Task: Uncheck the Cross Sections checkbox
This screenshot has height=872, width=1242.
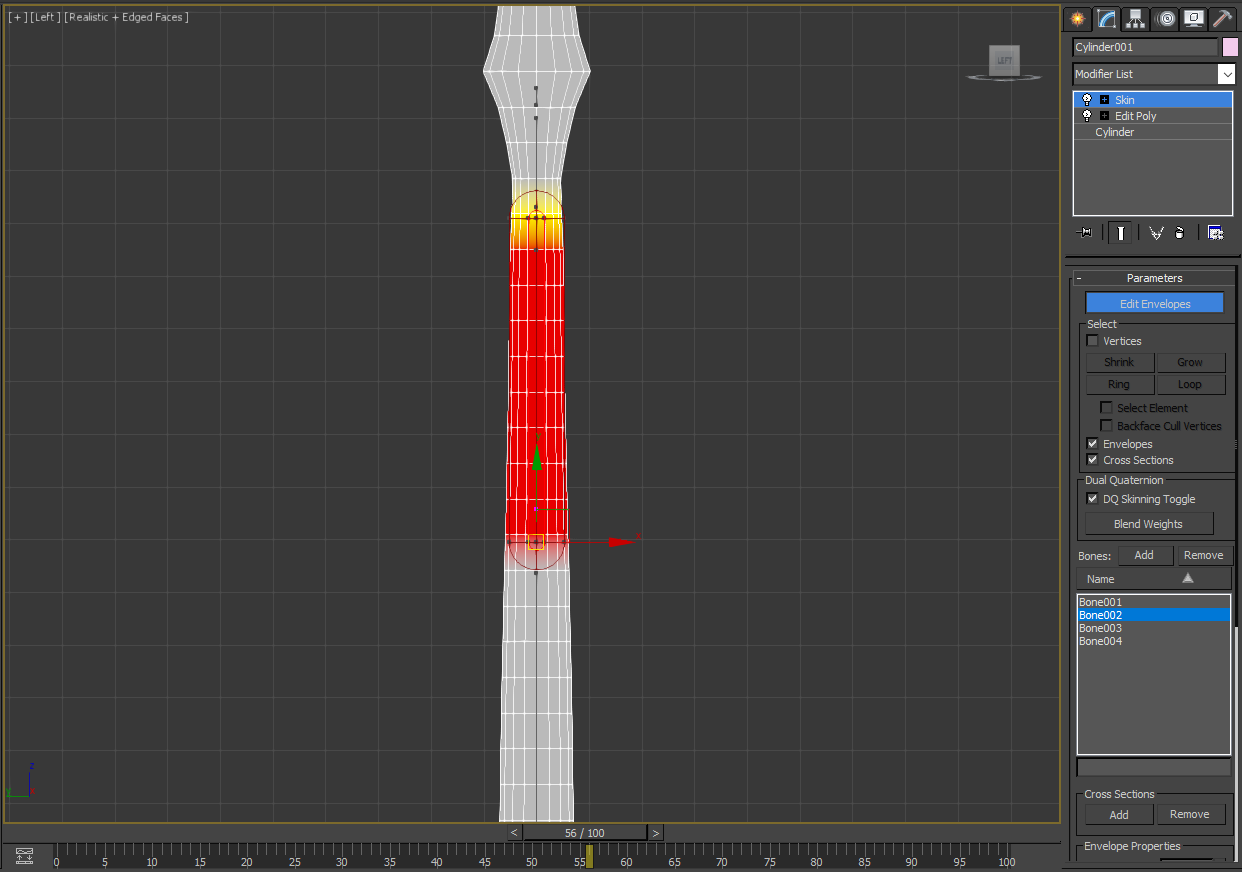Action: [1092, 460]
